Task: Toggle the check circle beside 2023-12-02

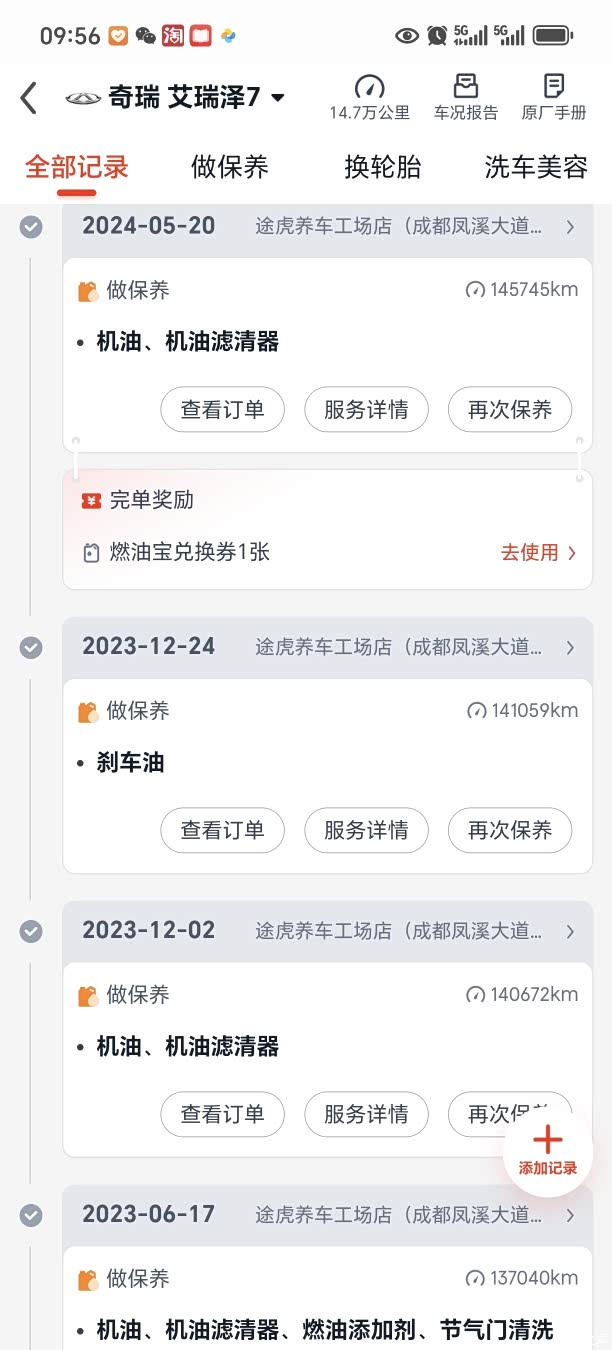Action: 31,931
